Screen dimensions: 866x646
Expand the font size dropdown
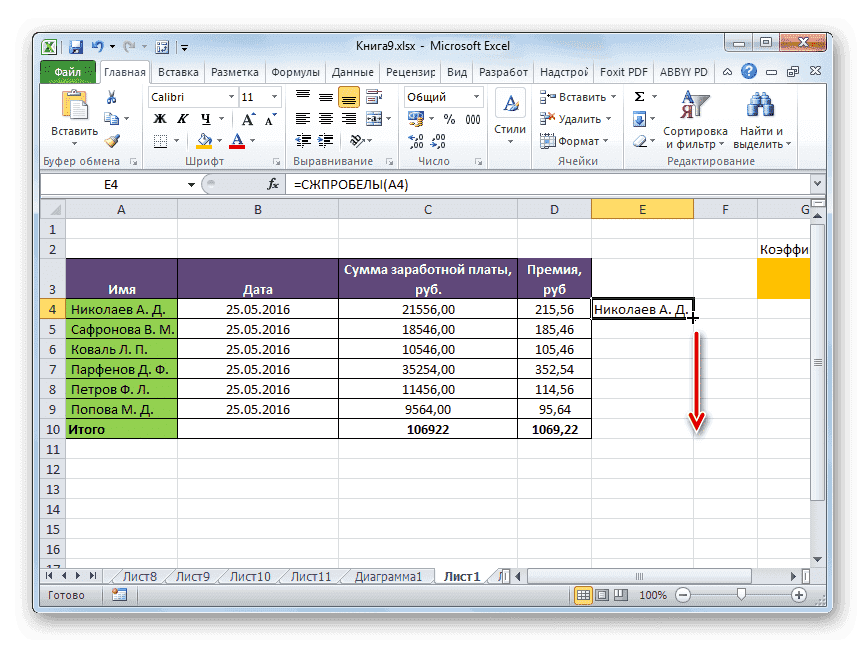[274, 96]
